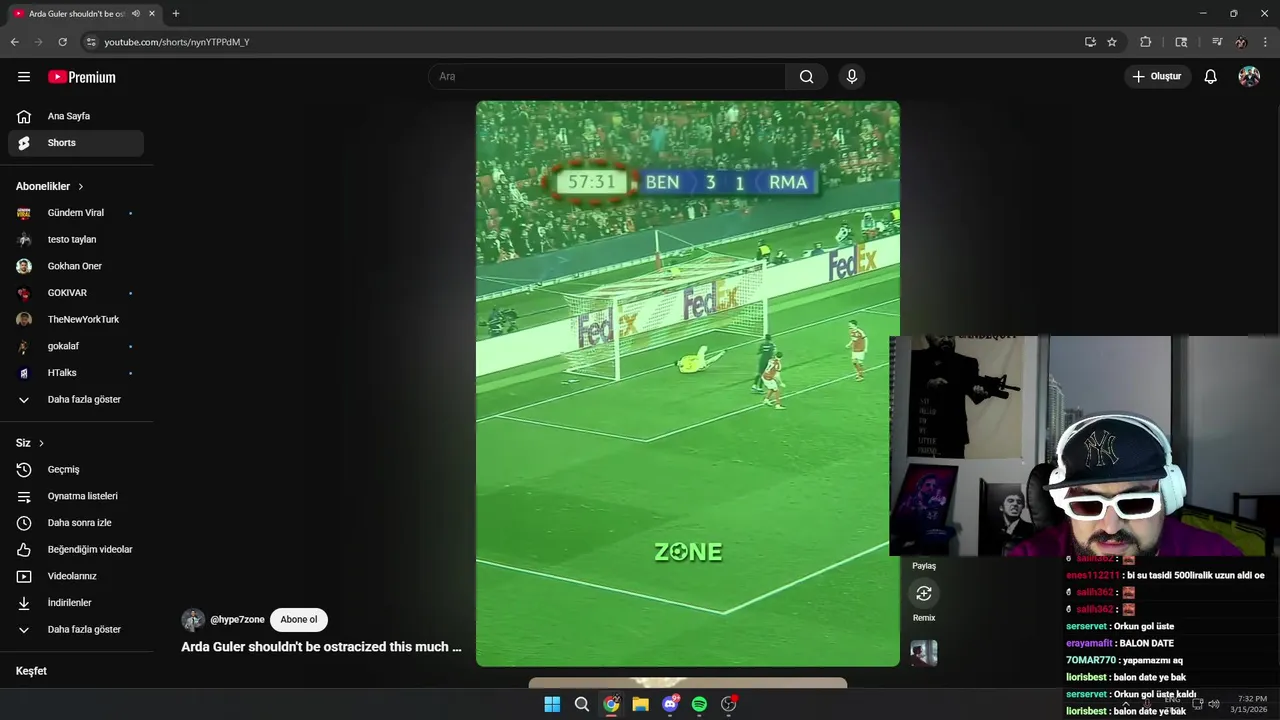
Task: Open File Explorer from the taskbar
Action: click(x=640, y=704)
